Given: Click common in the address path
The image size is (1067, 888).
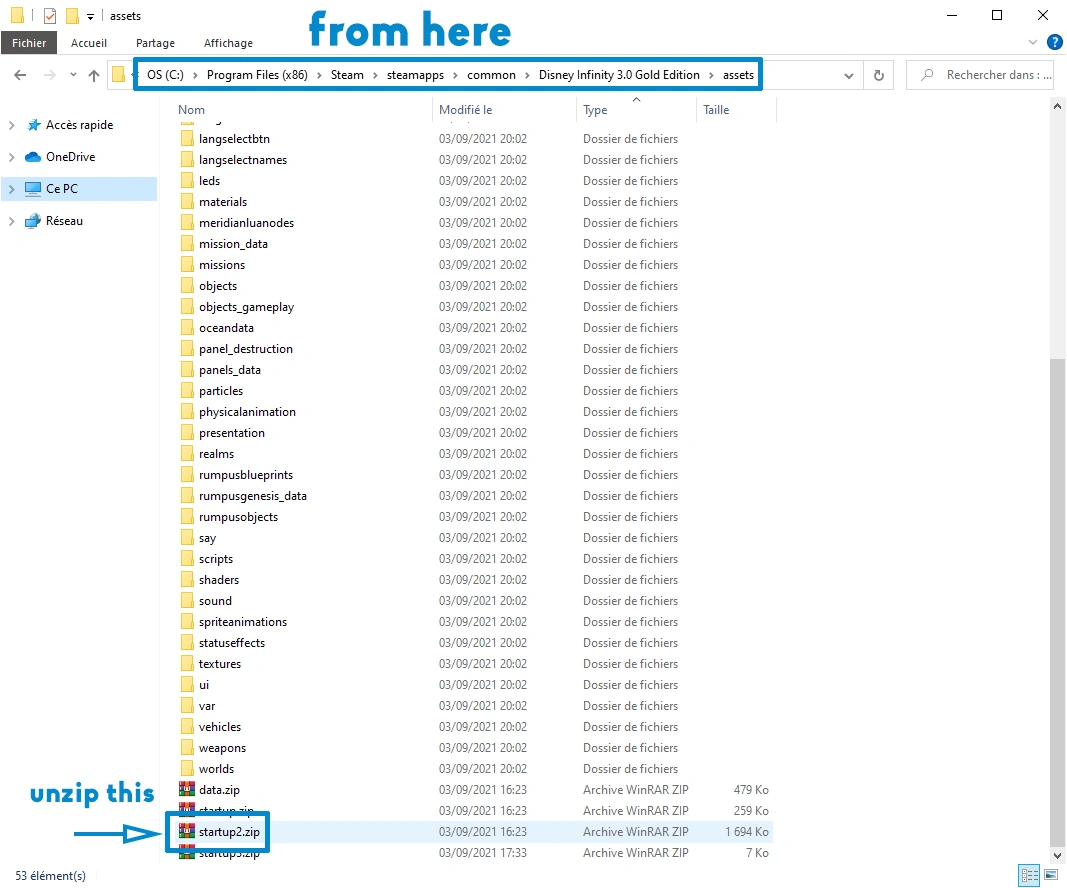Looking at the screenshot, I should point(491,75).
